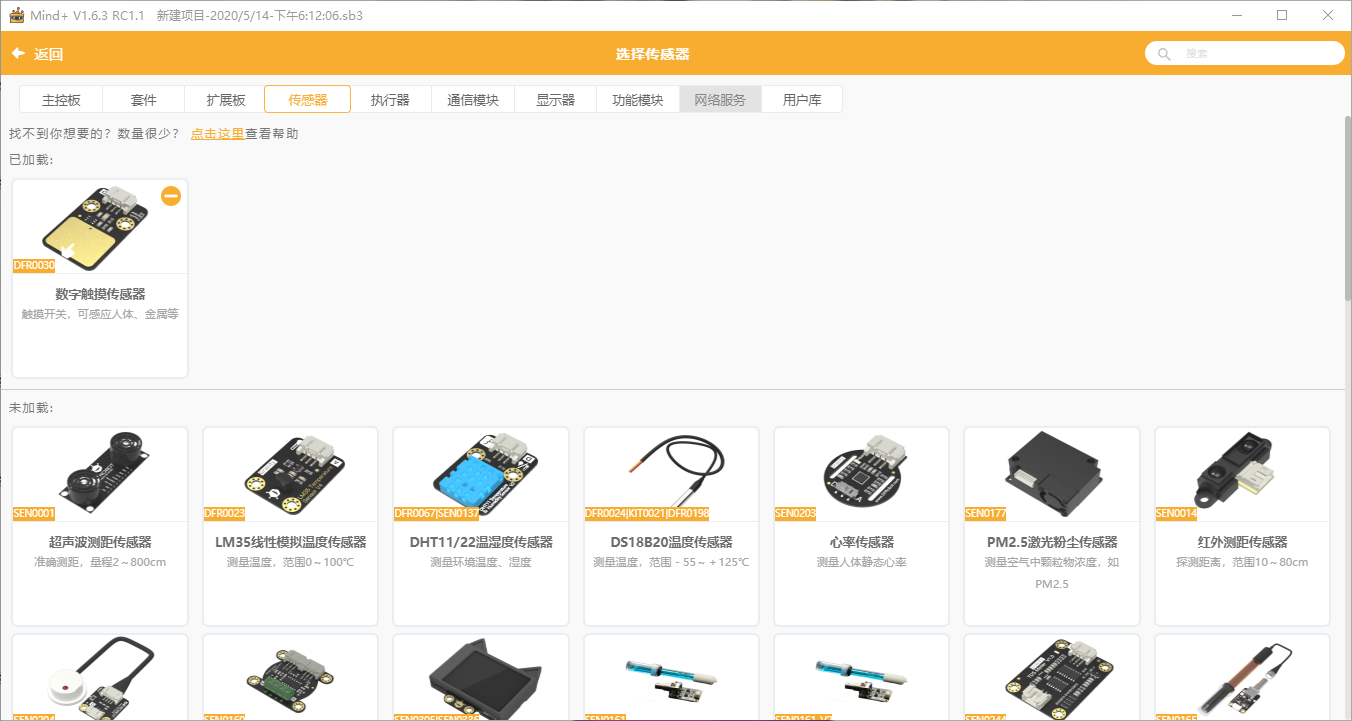Select the DHT11/22 blue sensor image
Viewport: 1352px width, 721px height.
(x=481, y=474)
